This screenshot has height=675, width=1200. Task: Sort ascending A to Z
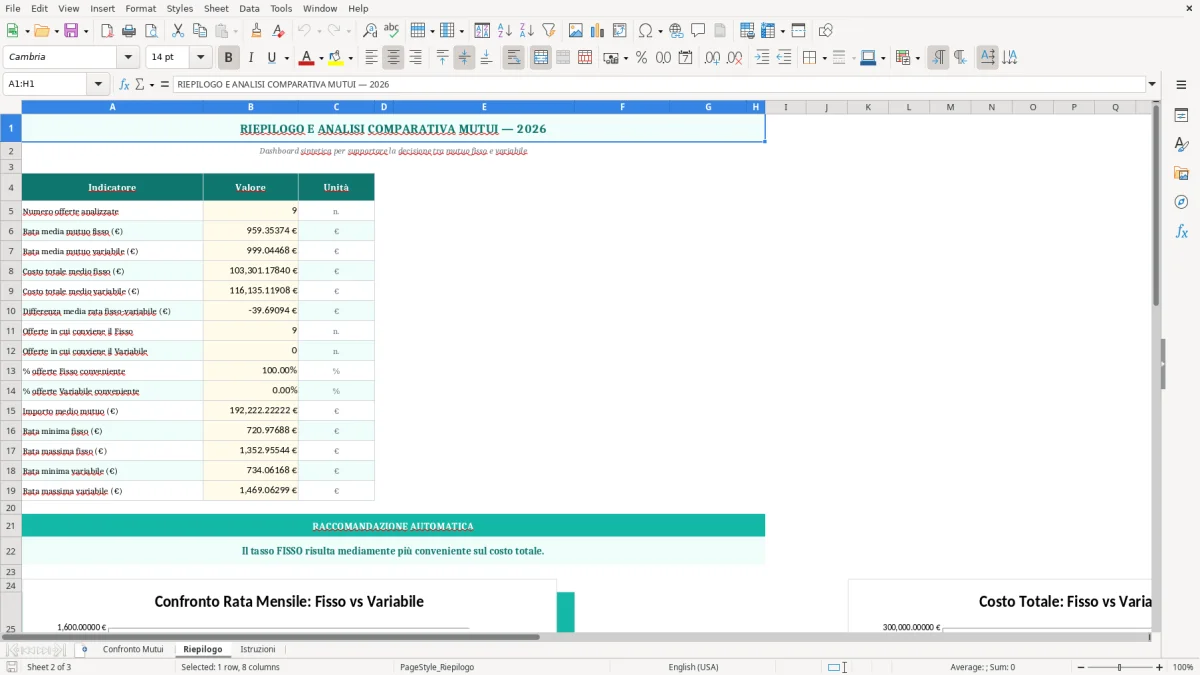(x=504, y=31)
